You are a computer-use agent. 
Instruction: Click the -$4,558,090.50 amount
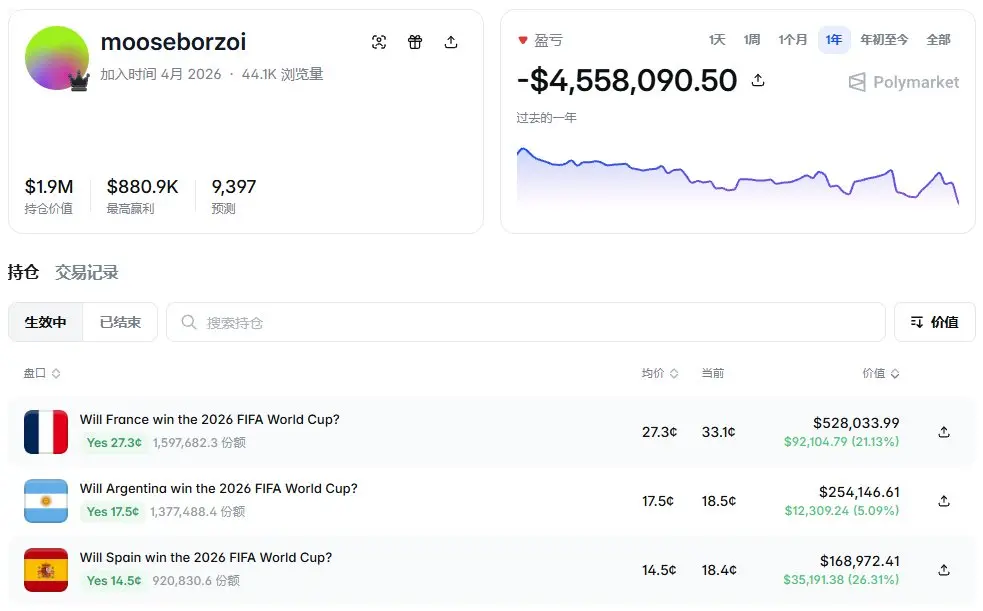tap(627, 80)
